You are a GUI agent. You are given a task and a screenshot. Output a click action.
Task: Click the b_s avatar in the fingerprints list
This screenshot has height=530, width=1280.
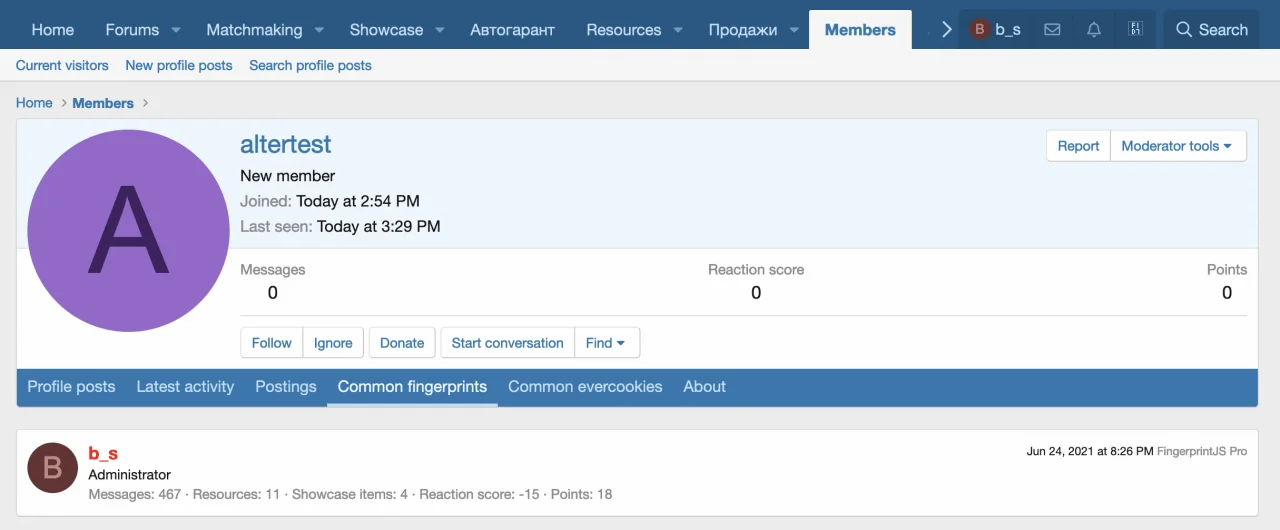tap(52, 468)
